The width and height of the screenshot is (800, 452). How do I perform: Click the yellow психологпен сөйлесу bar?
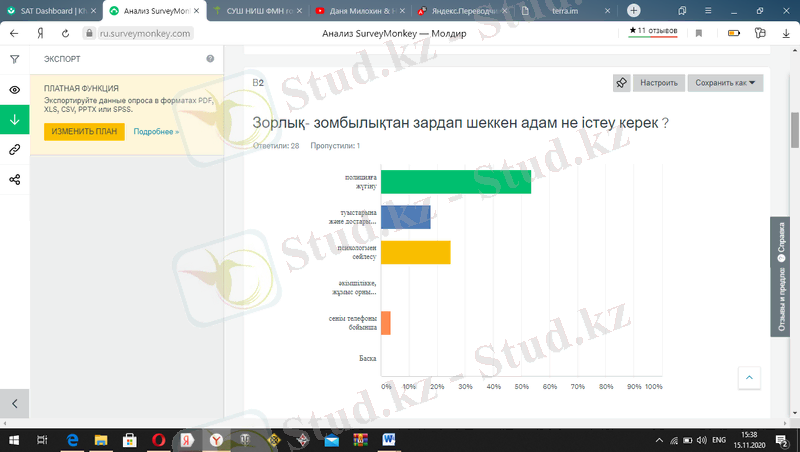pos(415,252)
